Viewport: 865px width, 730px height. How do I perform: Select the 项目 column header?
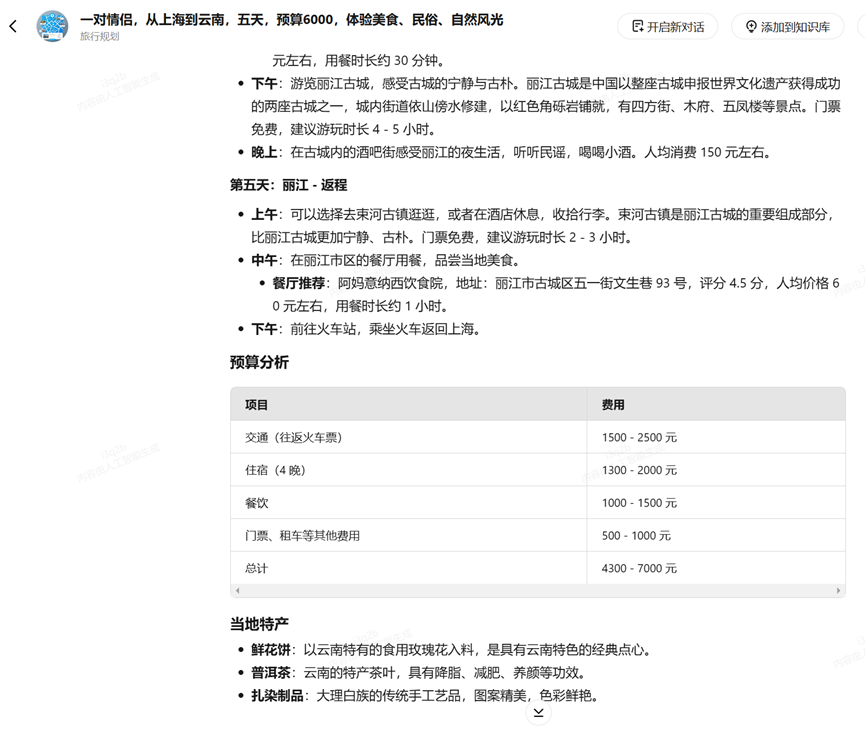point(408,404)
